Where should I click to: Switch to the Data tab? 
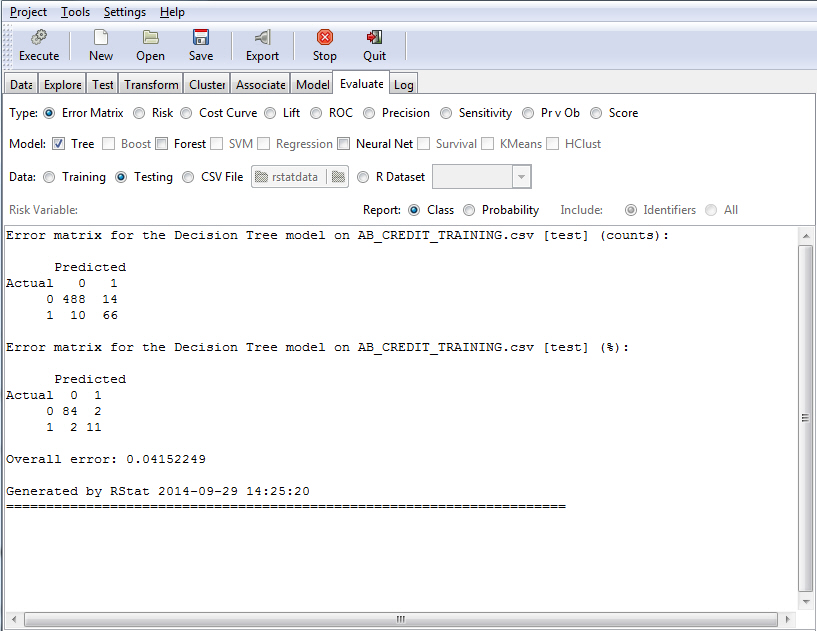(21, 84)
